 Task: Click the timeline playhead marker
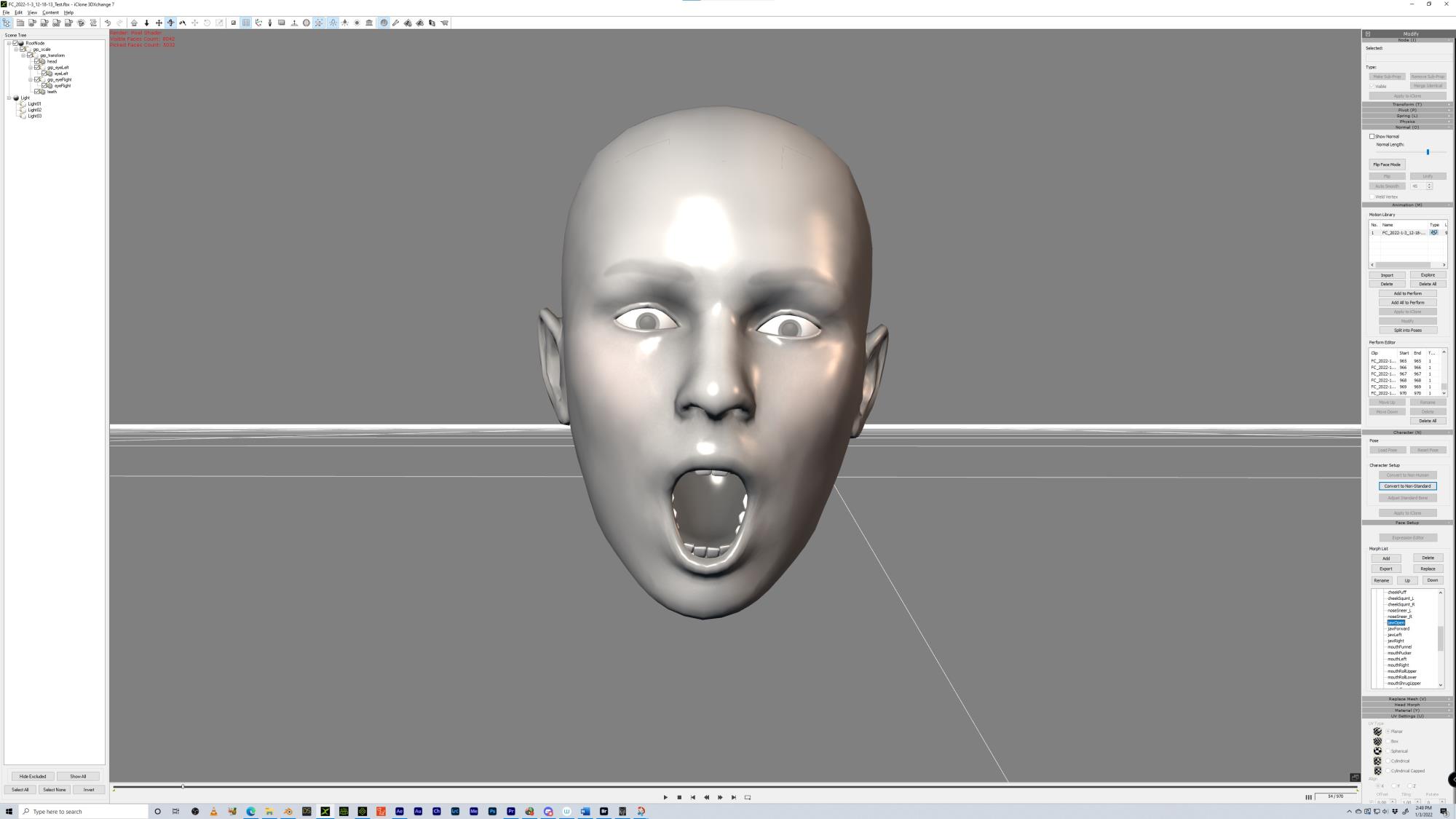point(183,786)
